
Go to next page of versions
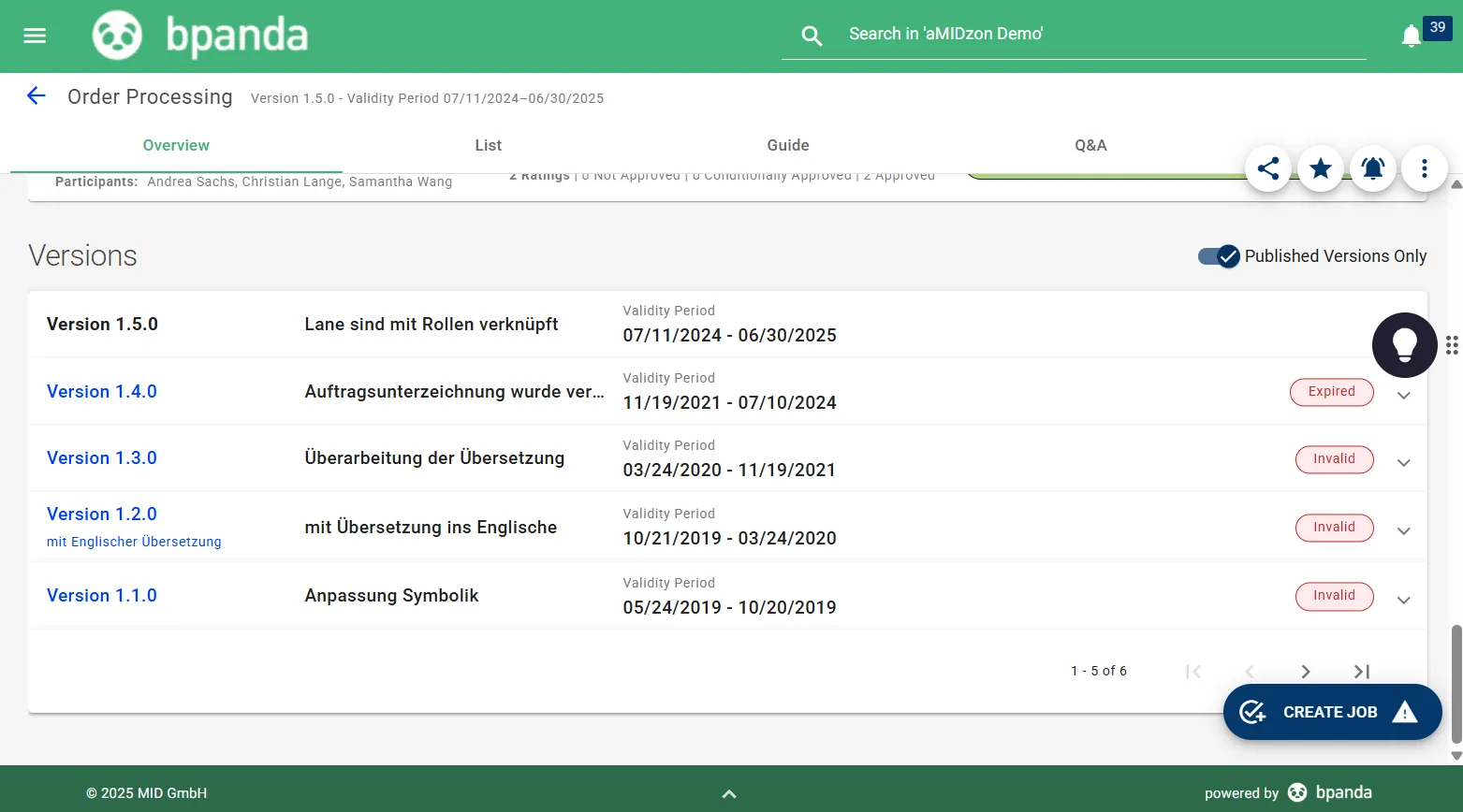pos(1306,672)
